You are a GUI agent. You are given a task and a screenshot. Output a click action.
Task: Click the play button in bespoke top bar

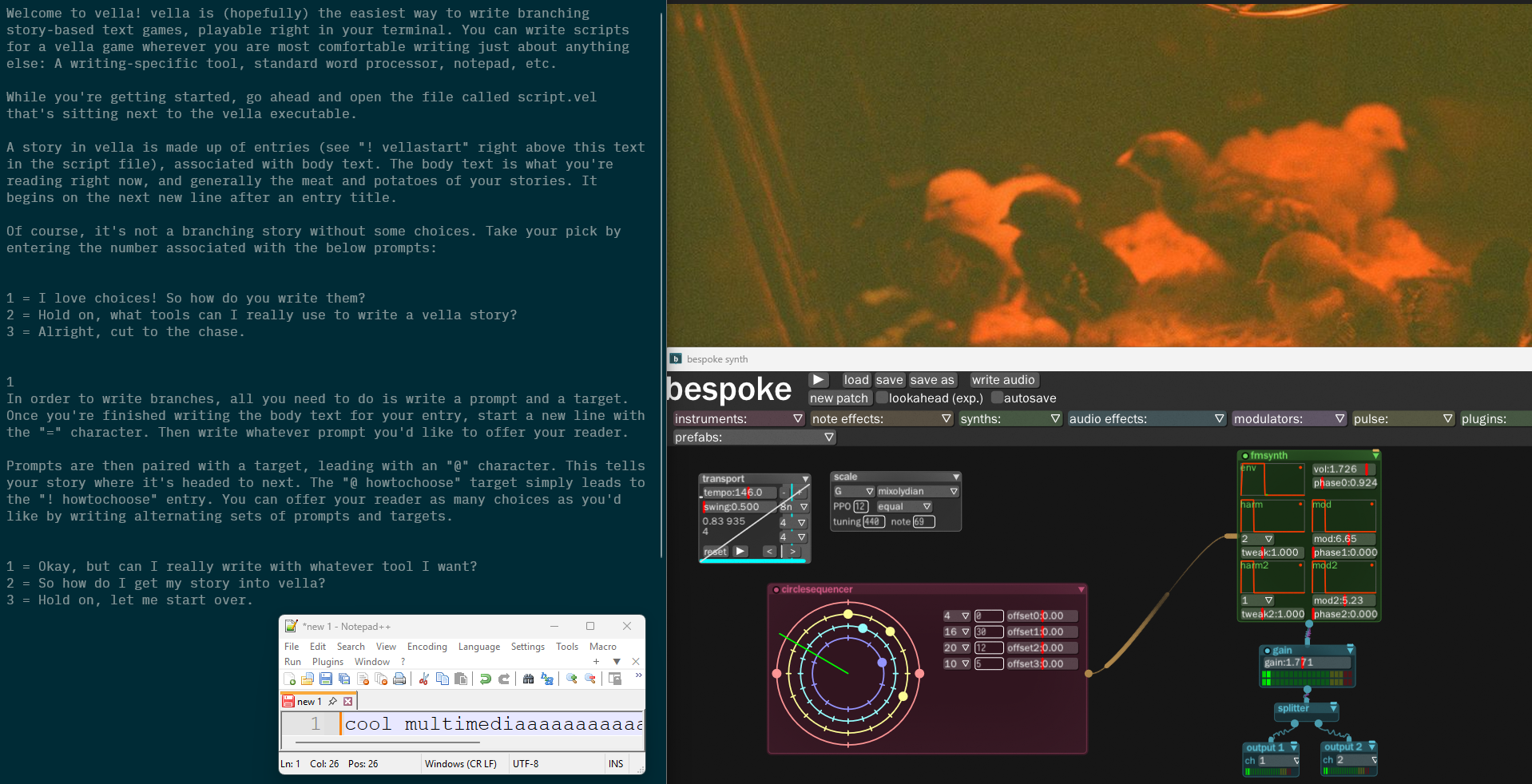point(818,380)
